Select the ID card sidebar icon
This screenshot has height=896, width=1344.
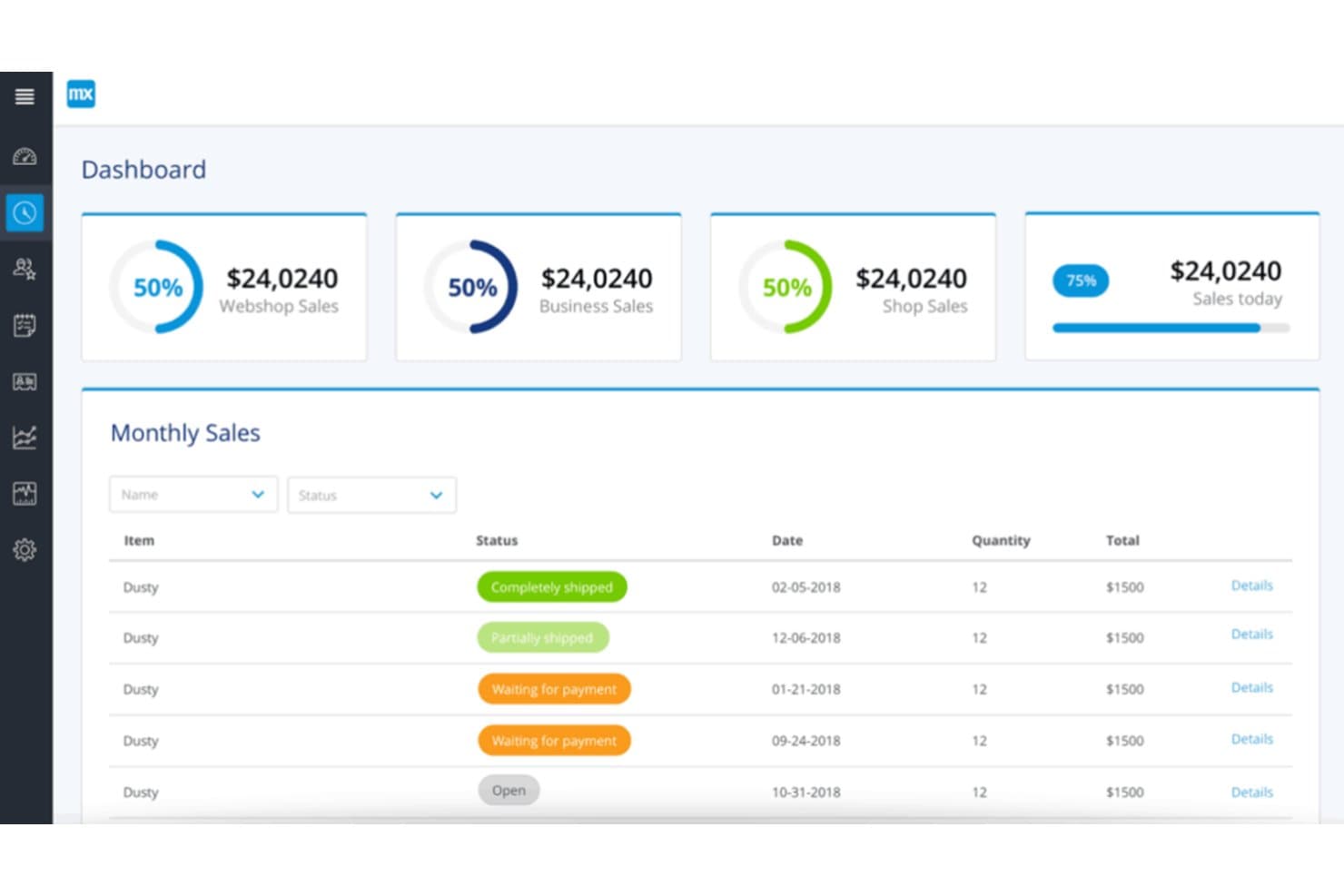pos(25,381)
